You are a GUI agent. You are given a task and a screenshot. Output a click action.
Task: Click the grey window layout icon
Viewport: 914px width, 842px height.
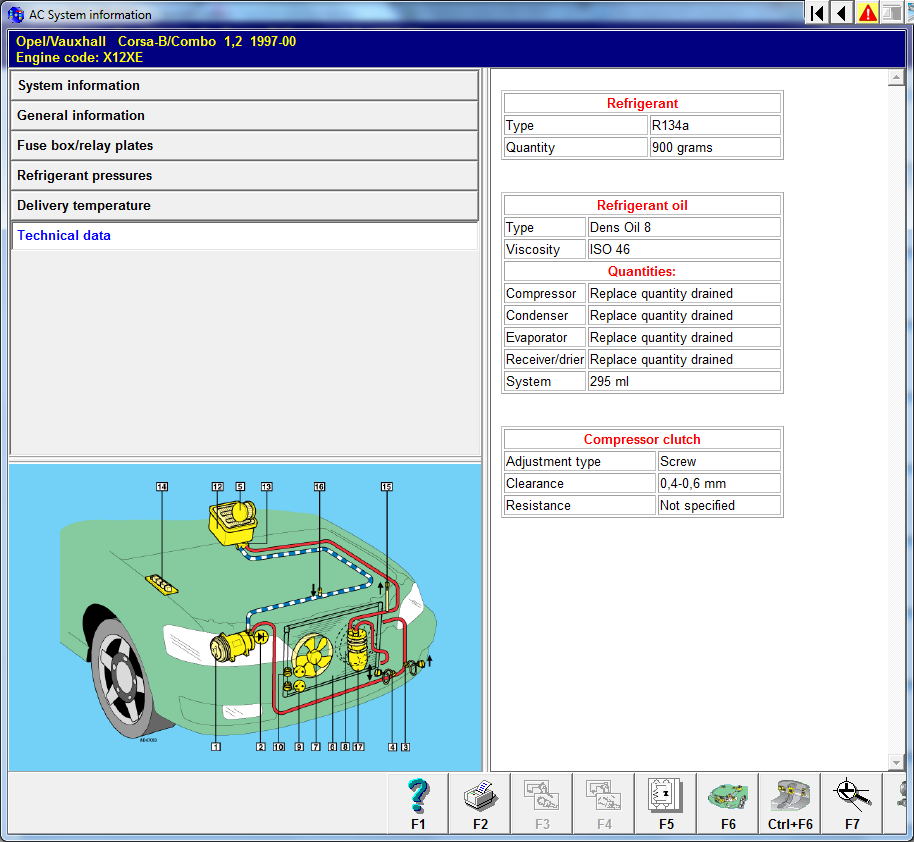pos(892,13)
